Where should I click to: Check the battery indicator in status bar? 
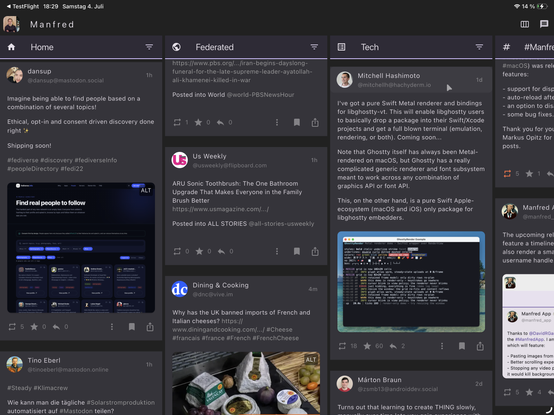pyautogui.click(x=542, y=6)
